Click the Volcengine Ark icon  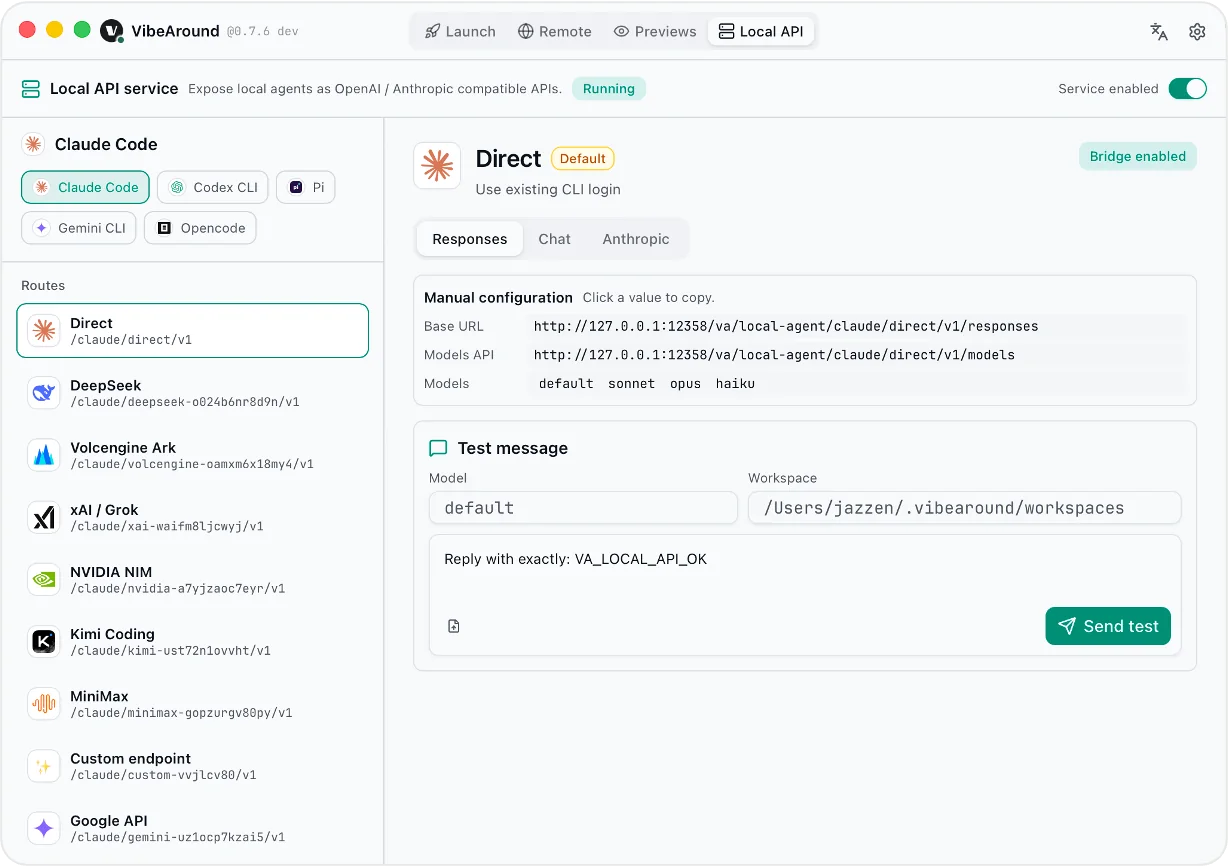[x=44, y=455]
